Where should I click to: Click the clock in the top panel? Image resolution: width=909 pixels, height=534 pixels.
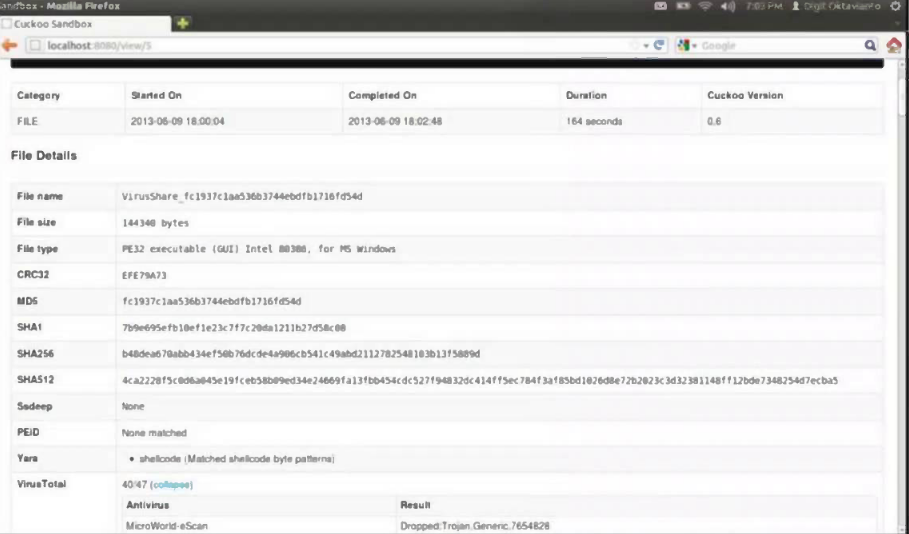(x=763, y=6)
